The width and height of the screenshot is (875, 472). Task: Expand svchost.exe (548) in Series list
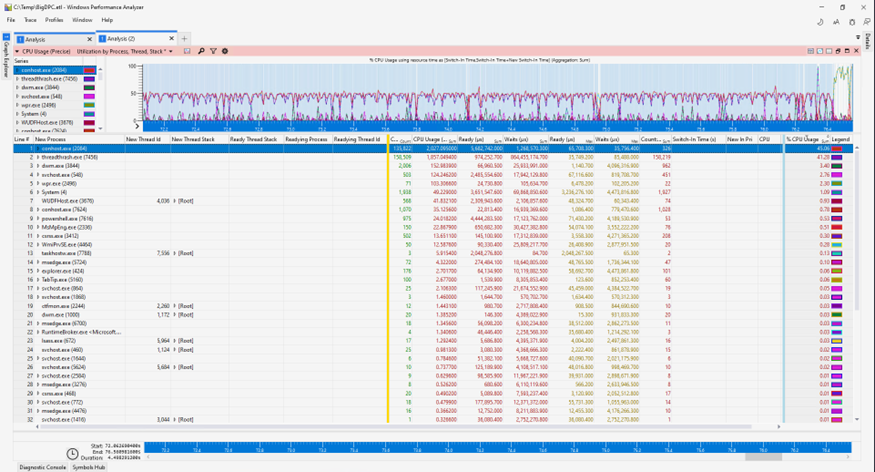click(x=17, y=97)
